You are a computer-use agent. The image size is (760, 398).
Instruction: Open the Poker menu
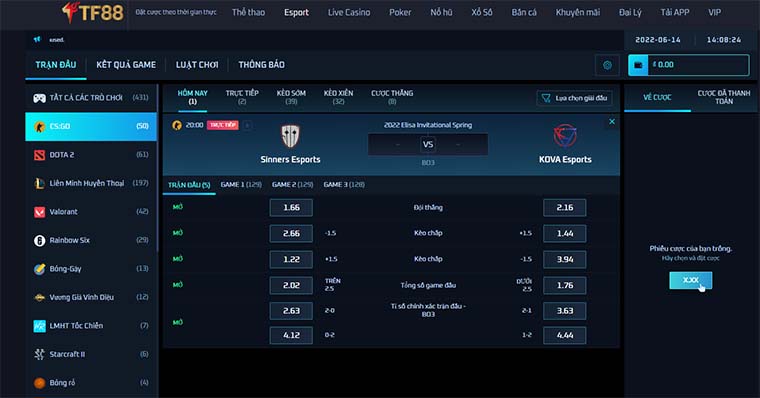(x=400, y=13)
